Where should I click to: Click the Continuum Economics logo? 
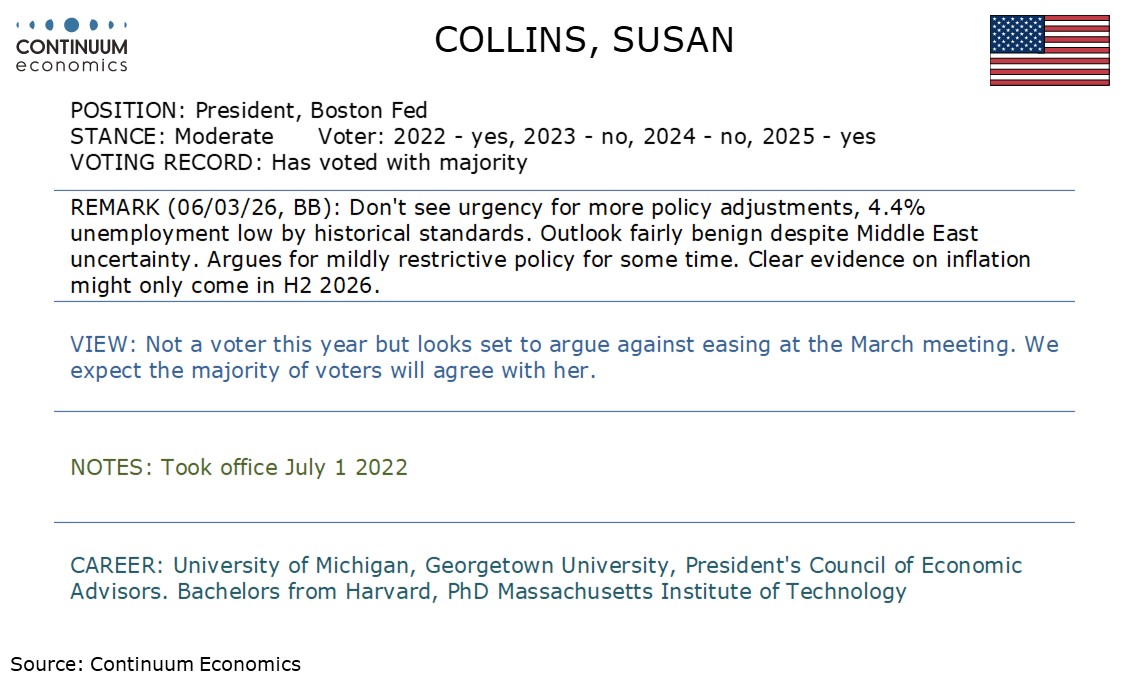pos(72,45)
